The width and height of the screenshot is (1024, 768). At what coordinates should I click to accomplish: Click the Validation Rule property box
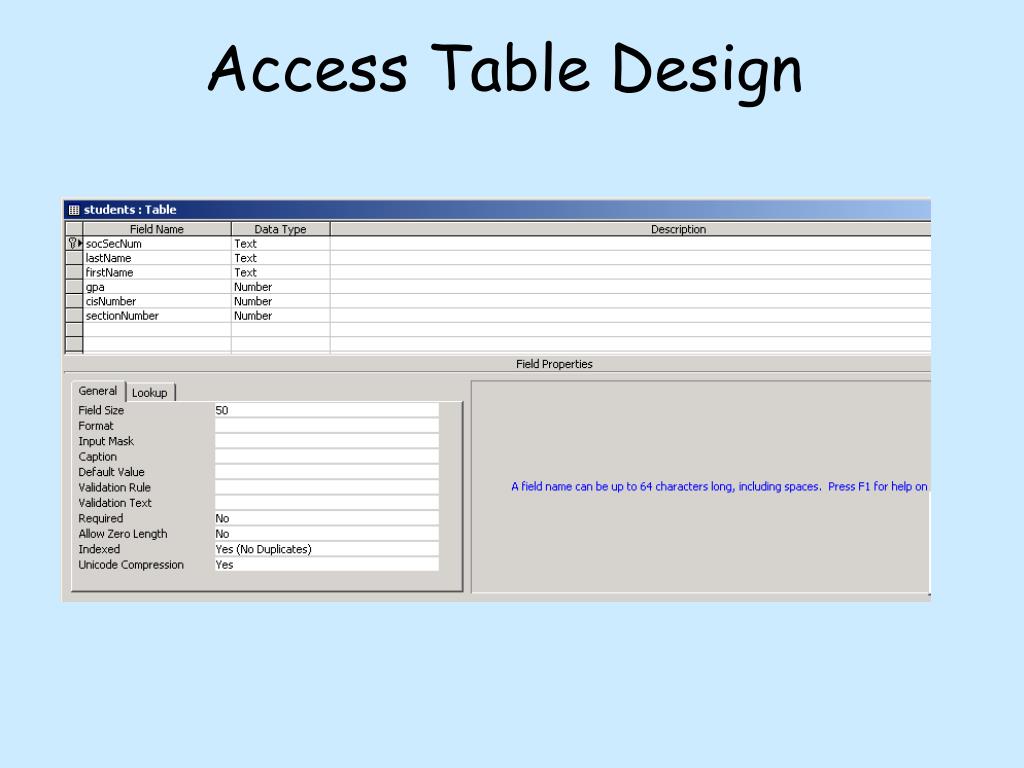pos(327,487)
